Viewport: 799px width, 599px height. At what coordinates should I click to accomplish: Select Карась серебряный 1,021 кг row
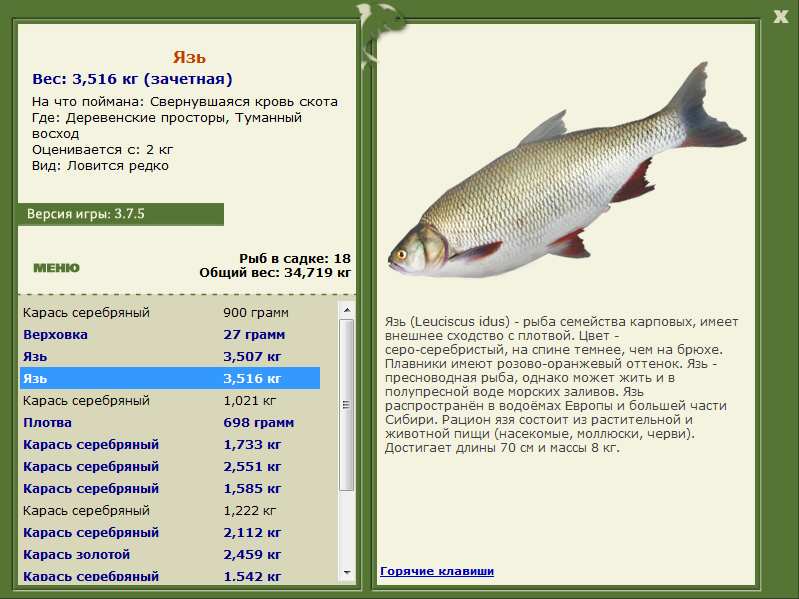tap(170, 400)
